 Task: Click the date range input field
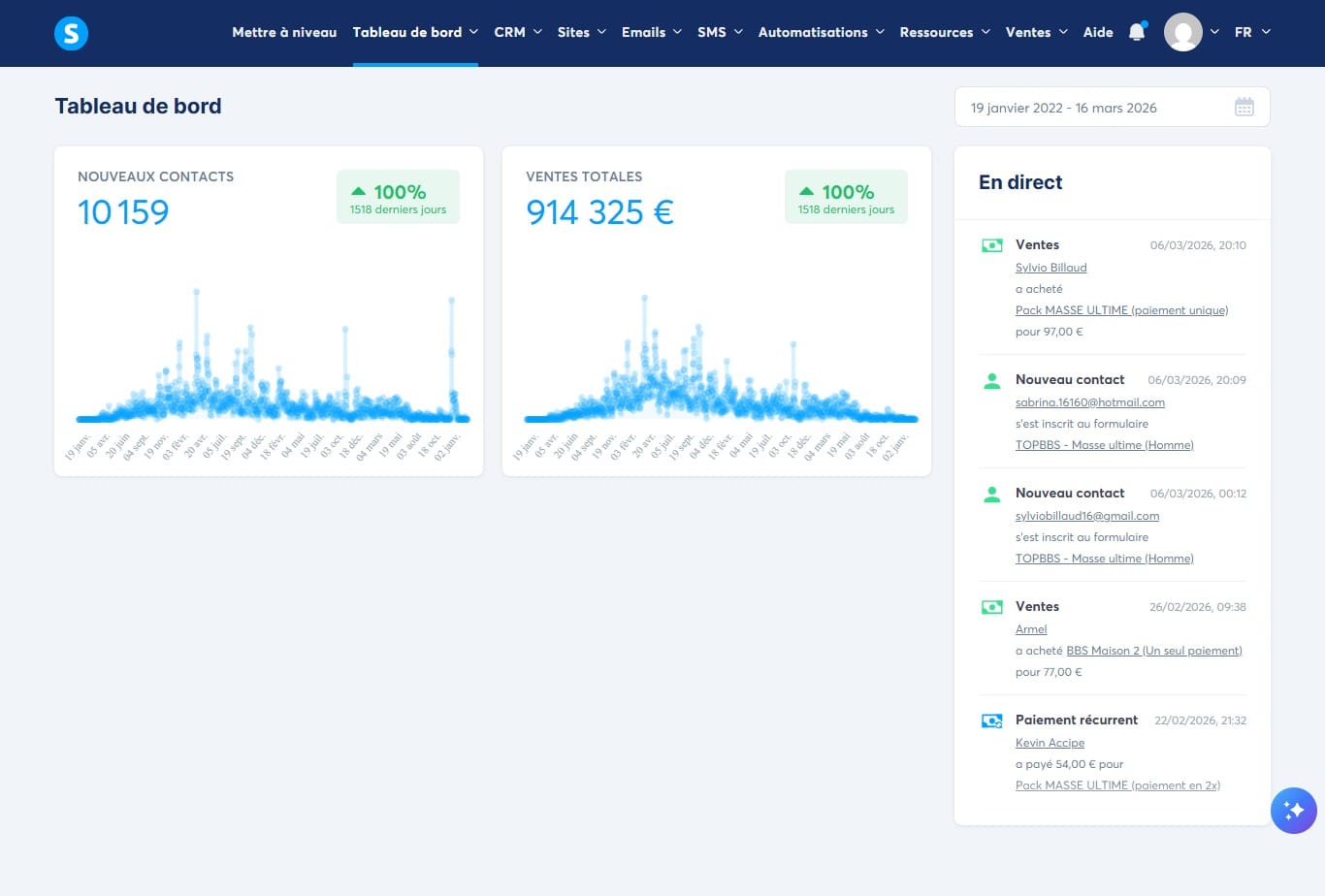[1113, 108]
